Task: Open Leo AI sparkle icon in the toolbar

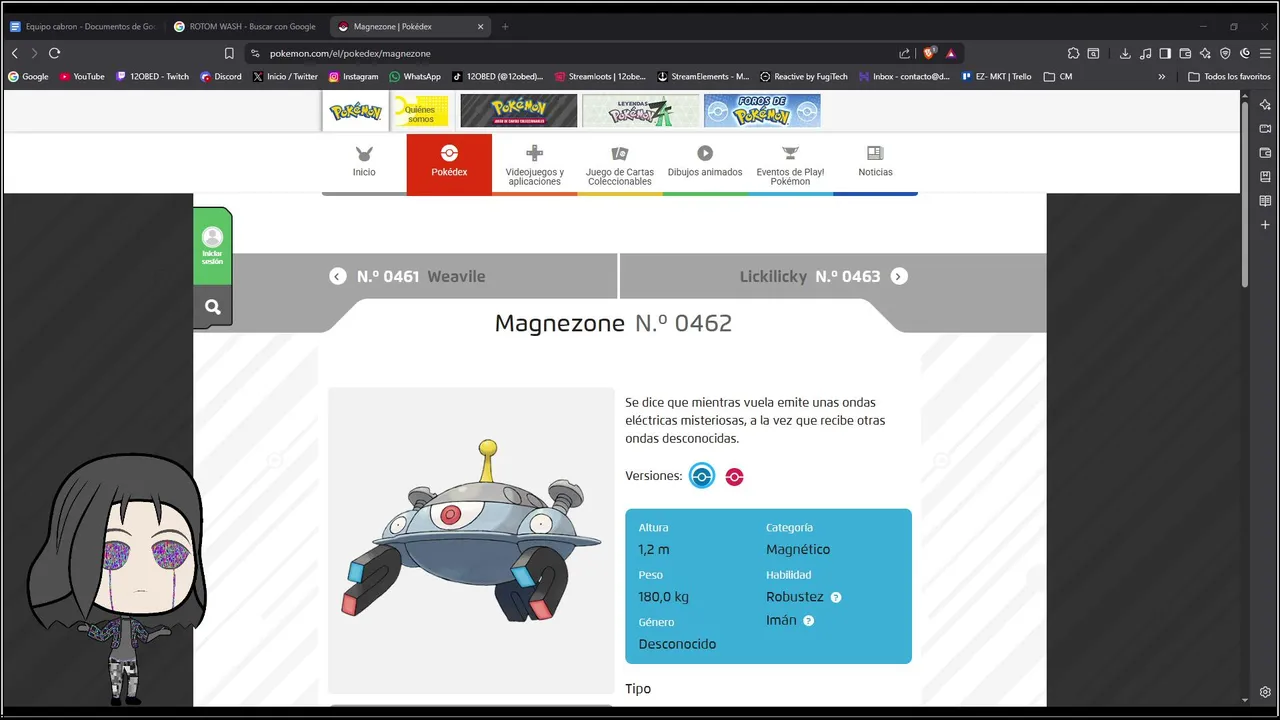Action: pos(1205,53)
